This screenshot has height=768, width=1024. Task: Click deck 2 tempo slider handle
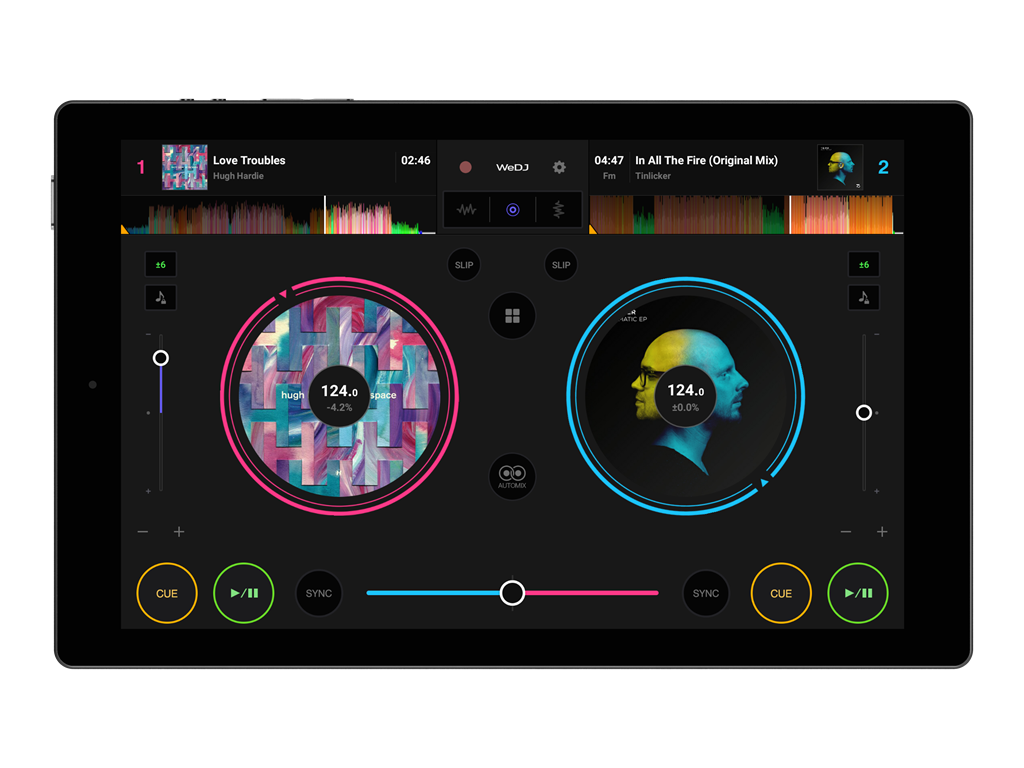point(864,413)
